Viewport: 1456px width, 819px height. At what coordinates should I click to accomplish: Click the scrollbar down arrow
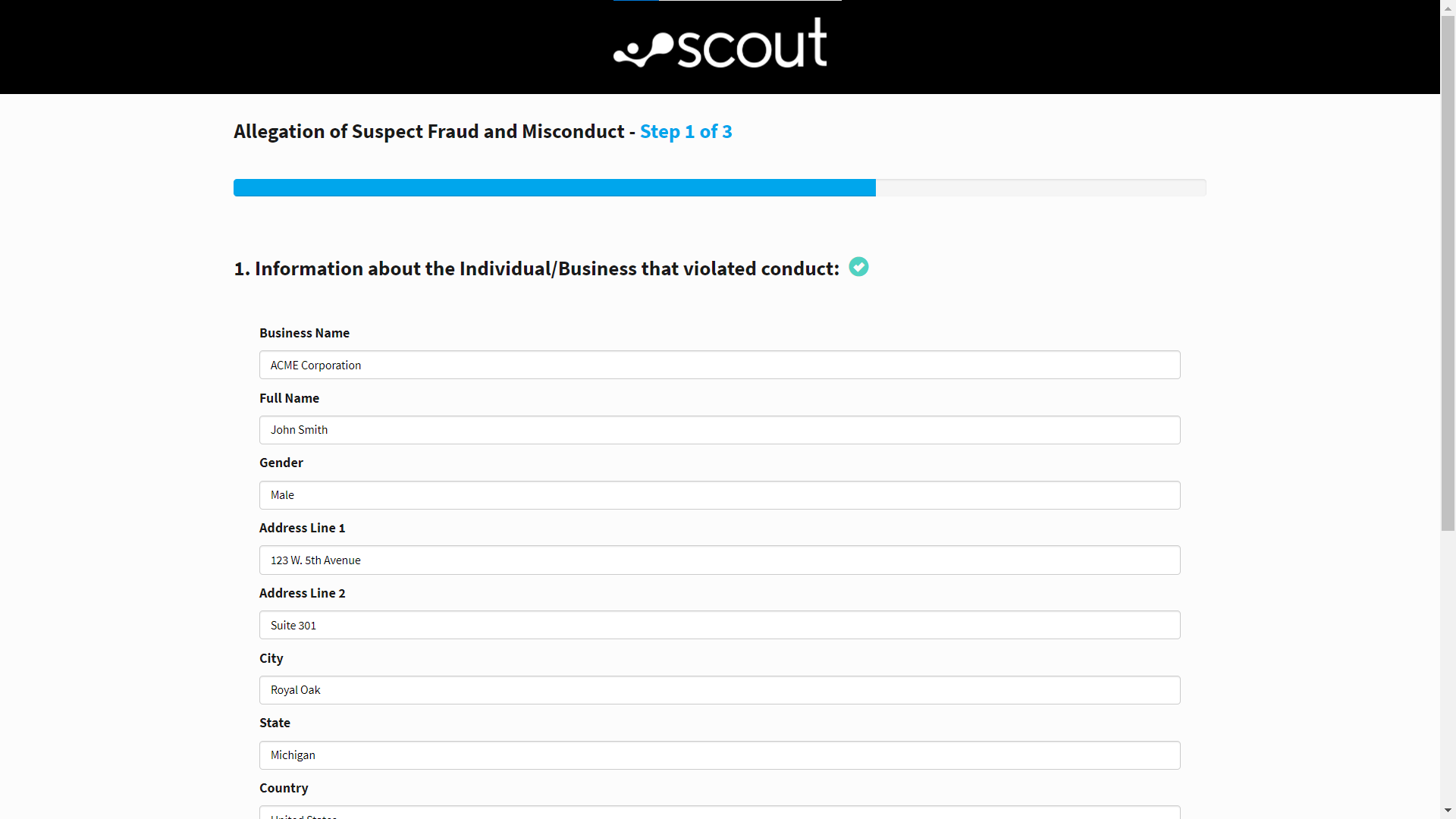pos(1448,811)
